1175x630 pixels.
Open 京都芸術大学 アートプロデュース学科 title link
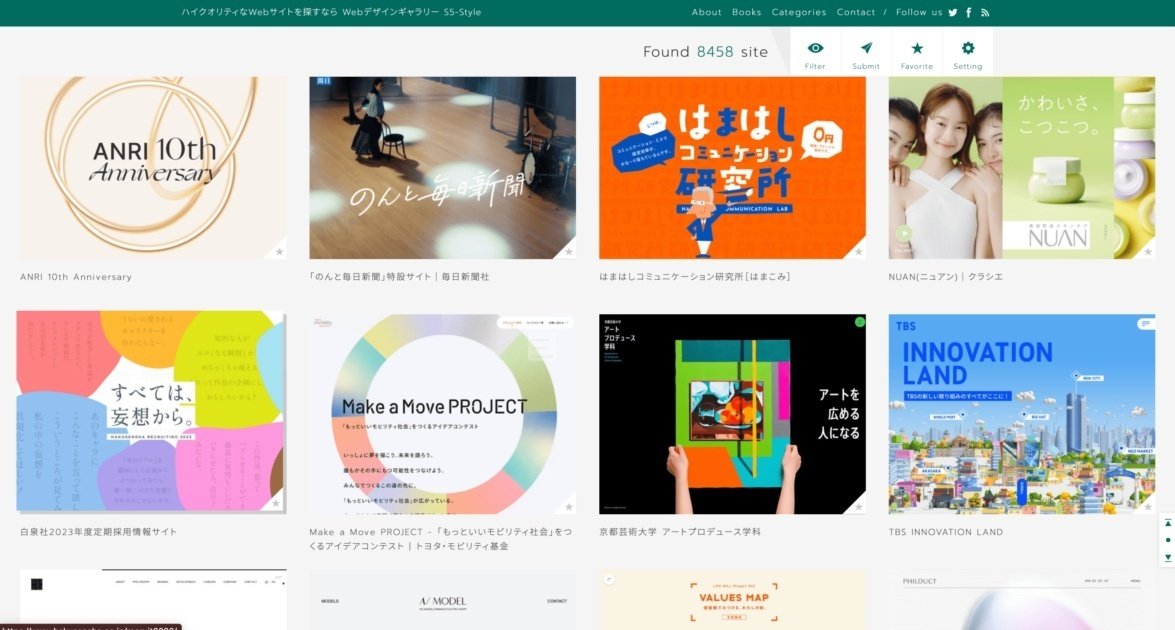(680, 532)
